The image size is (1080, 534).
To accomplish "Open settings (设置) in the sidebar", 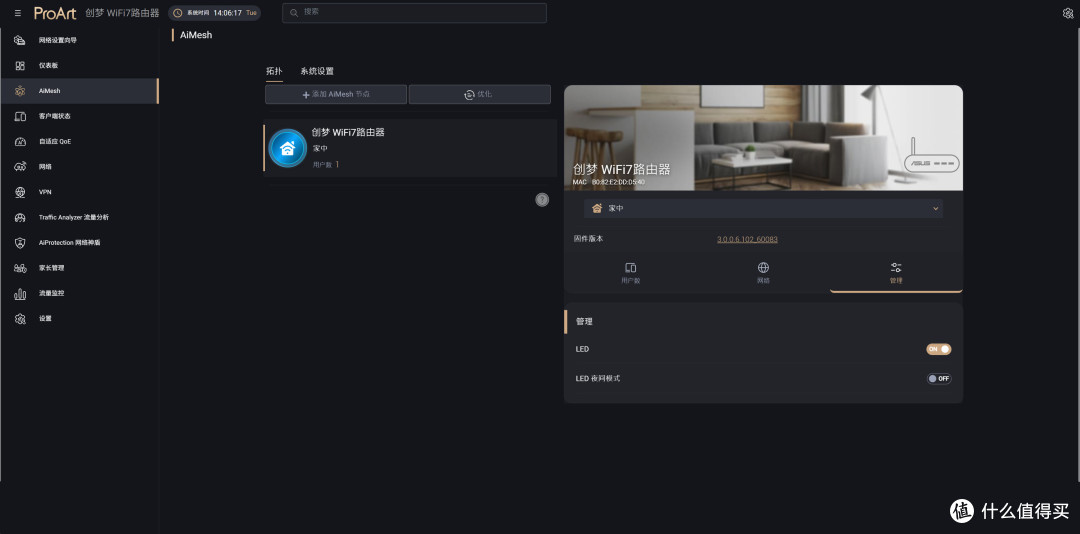I will [79, 318].
